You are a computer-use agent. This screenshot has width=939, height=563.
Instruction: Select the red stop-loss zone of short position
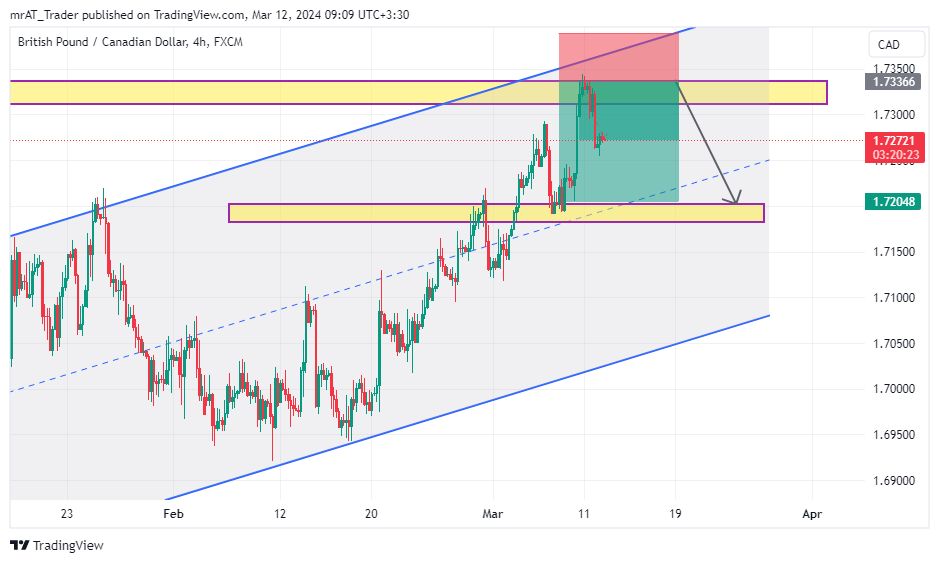click(619, 57)
